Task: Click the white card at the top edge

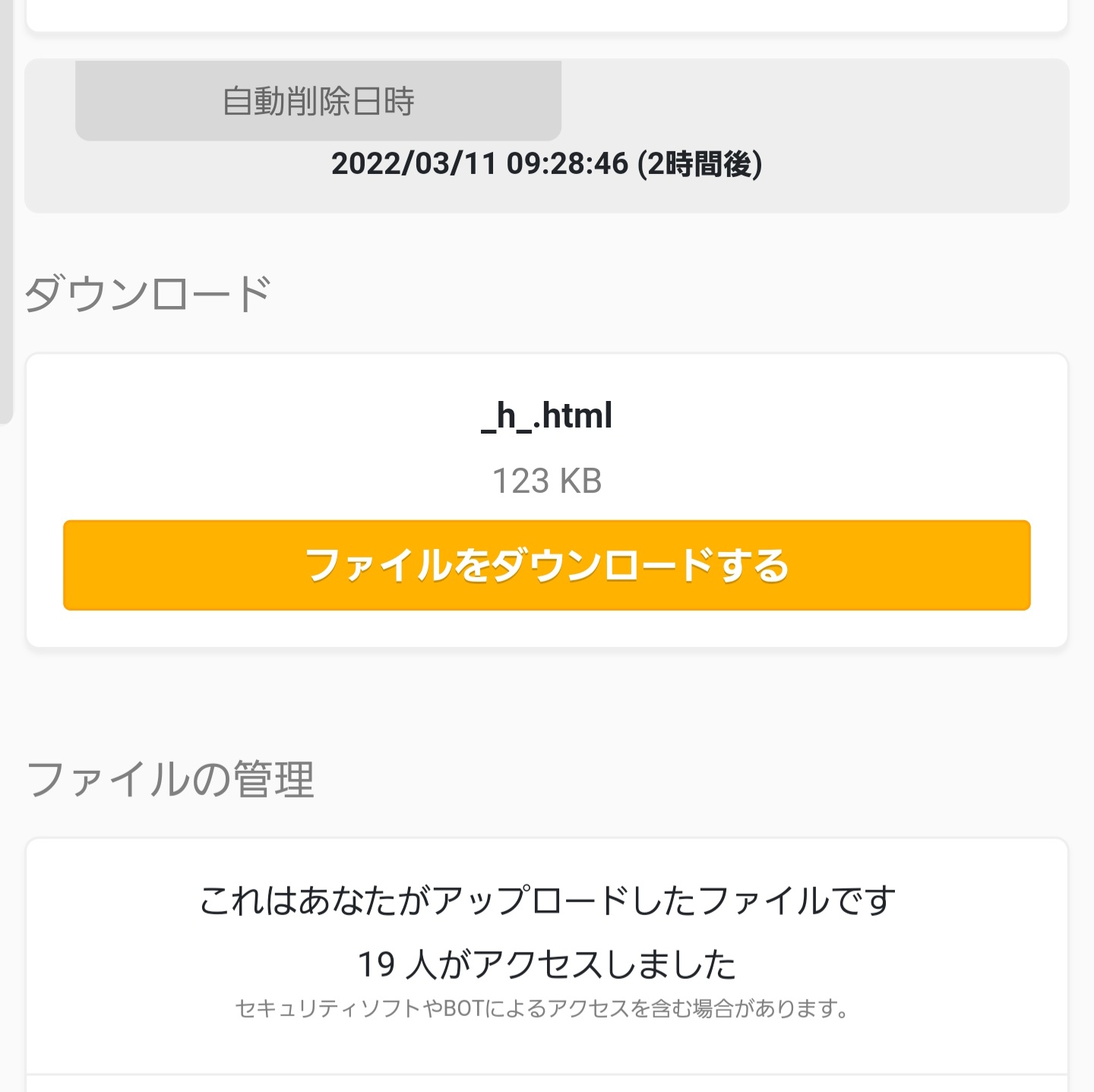Action: (x=547, y=15)
